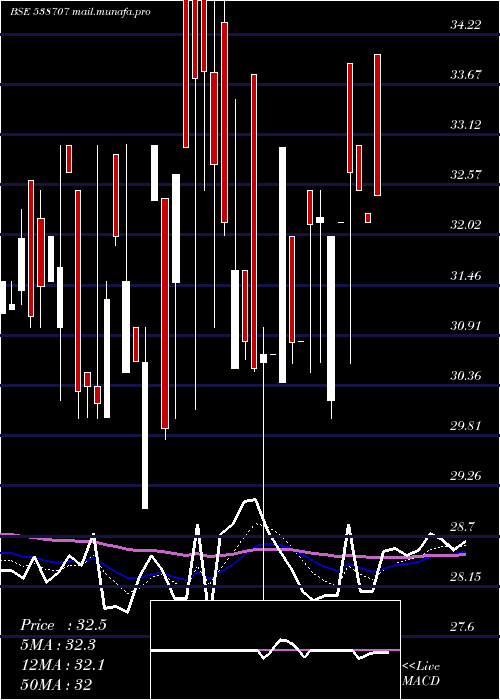The image size is (500, 700).
Task: Click the 27.6 price axis label
Action: click(462, 628)
